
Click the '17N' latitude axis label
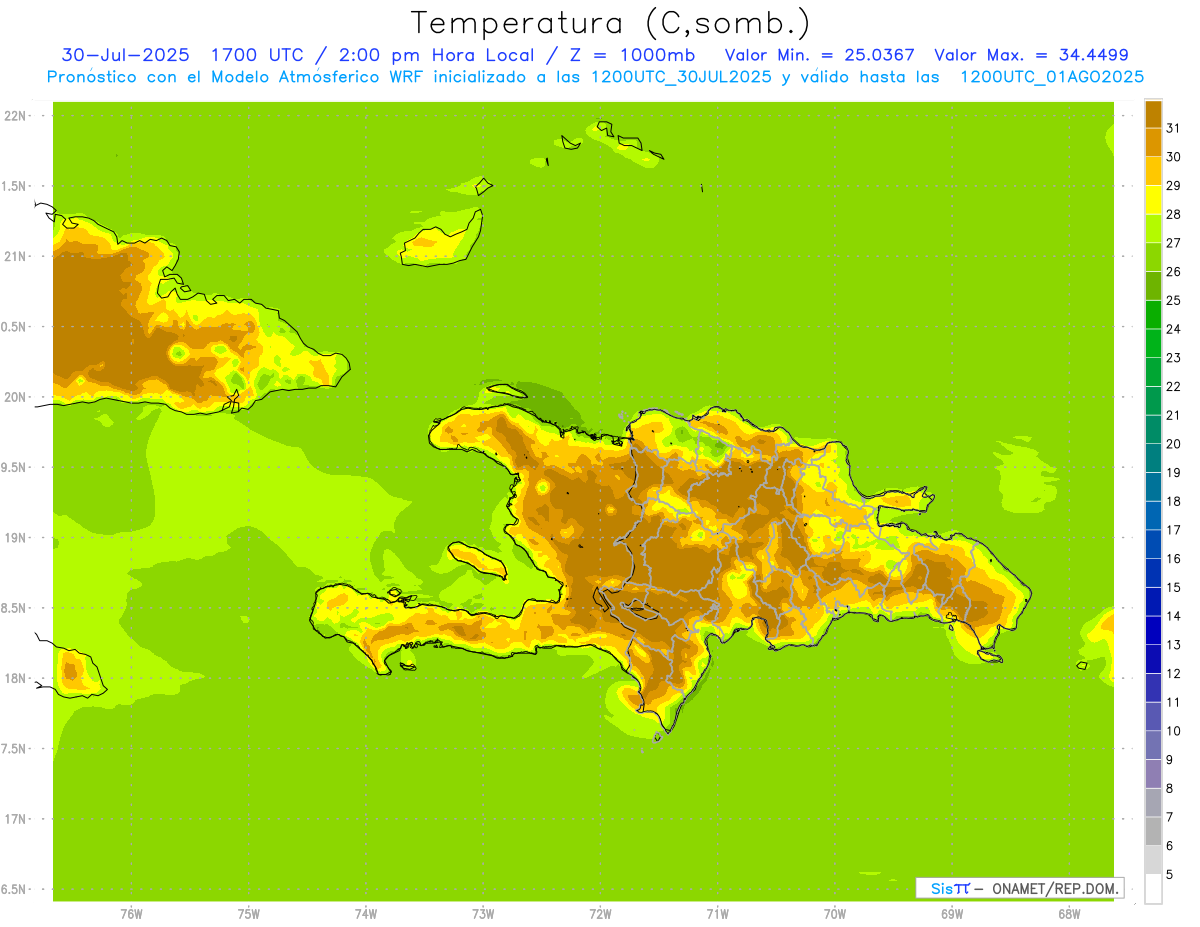pos(15,820)
